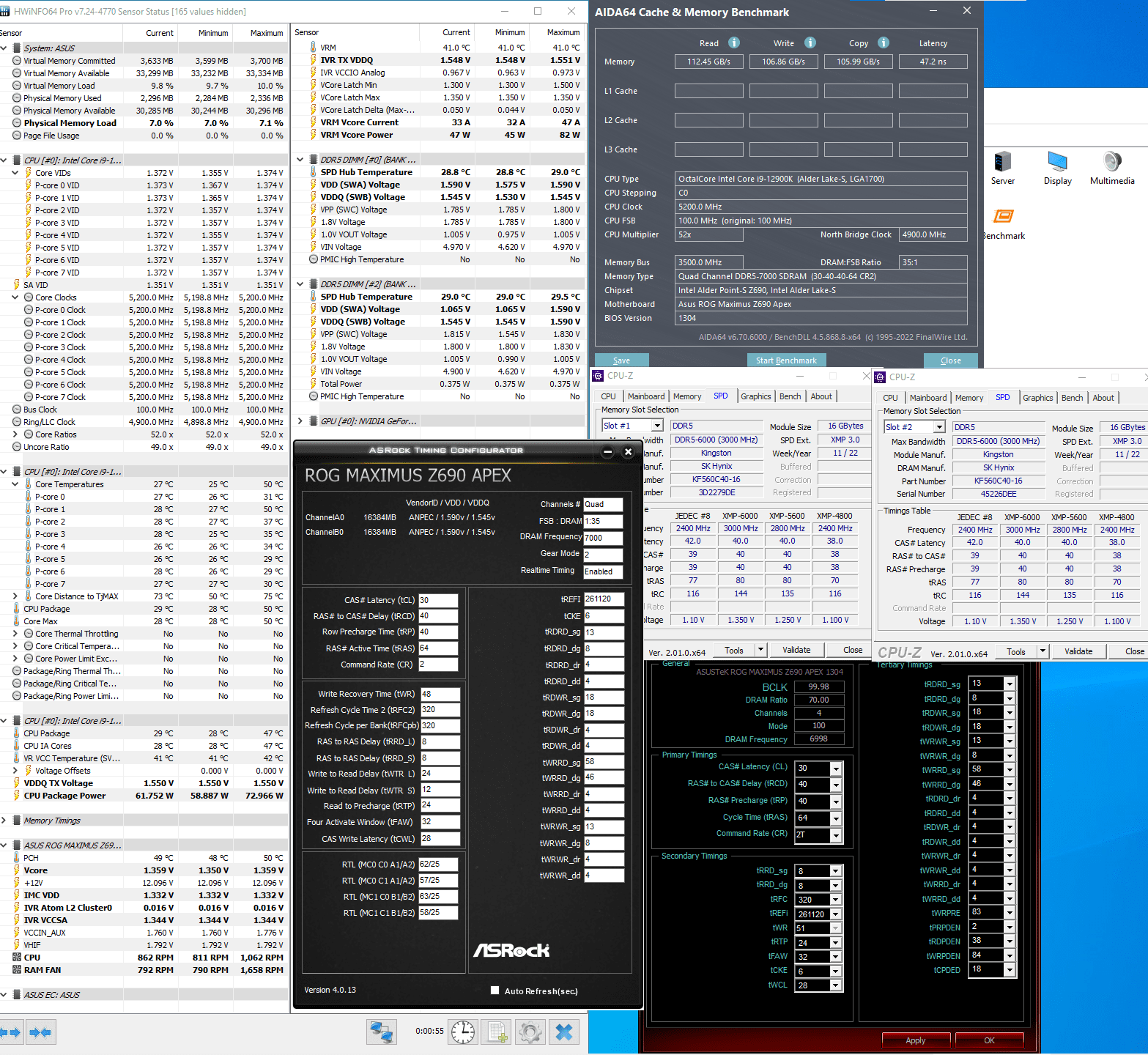Select the CPU Package Power row in HWiNFO
Image resolution: width=1148 pixels, height=1055 pixels.
pos(143,796)
